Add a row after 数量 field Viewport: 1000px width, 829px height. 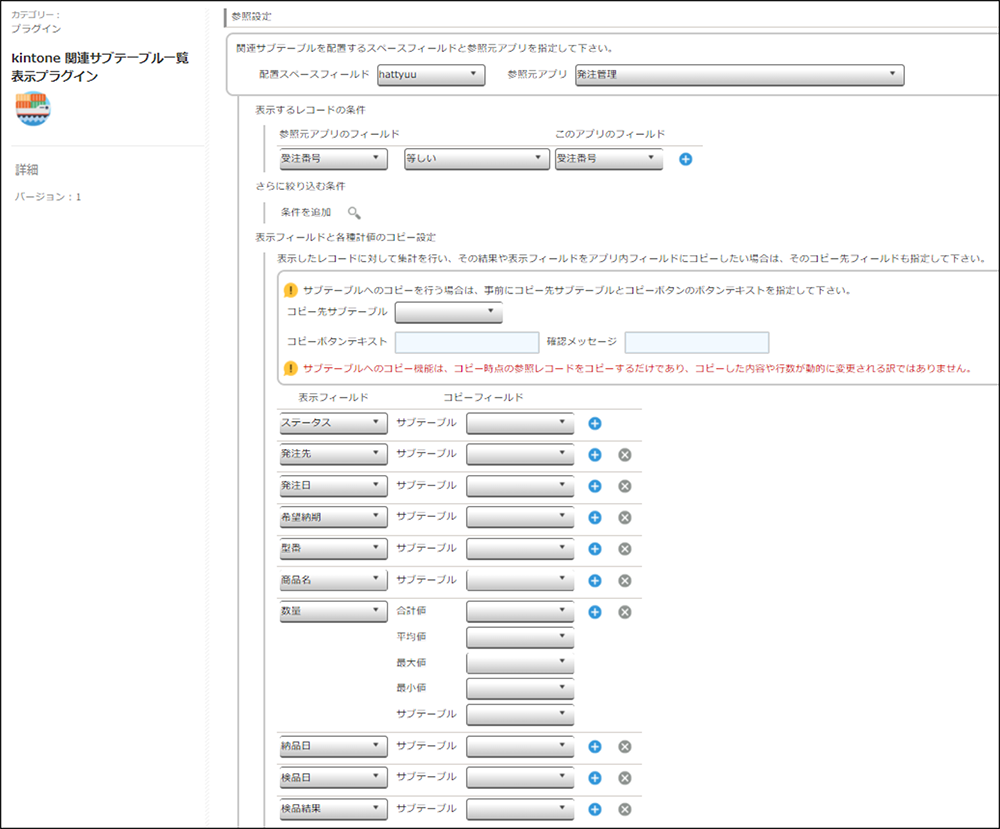click(x=595, y=612)
